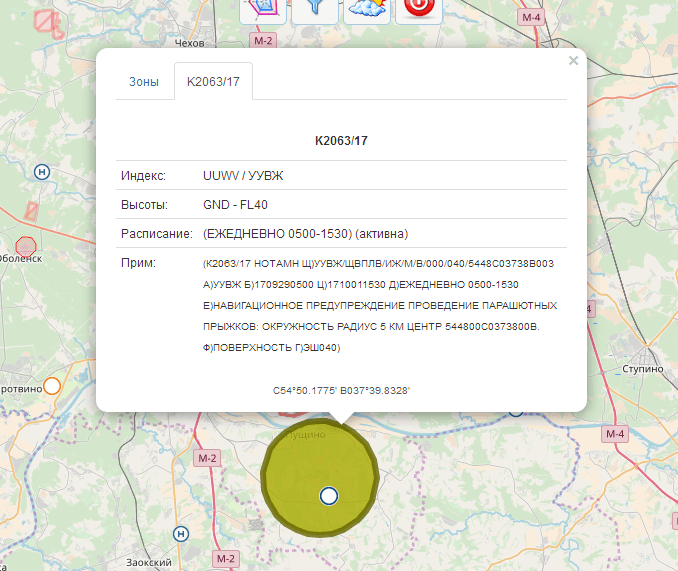Select the K2063/17 tab

click(x=213, y=82)
